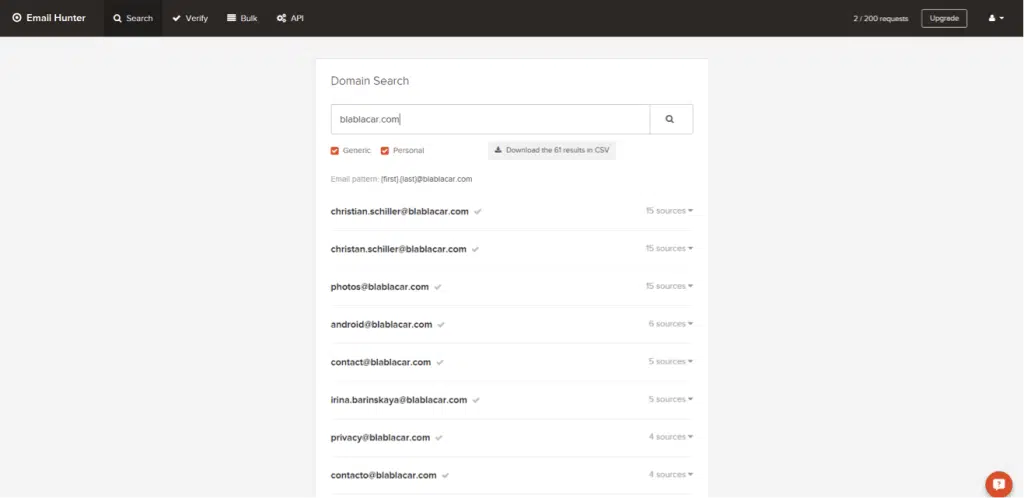Expand 15 sources for christian.schiller@blablacar.com
This screenshot has width=1024, height=498.
point(669,211)
